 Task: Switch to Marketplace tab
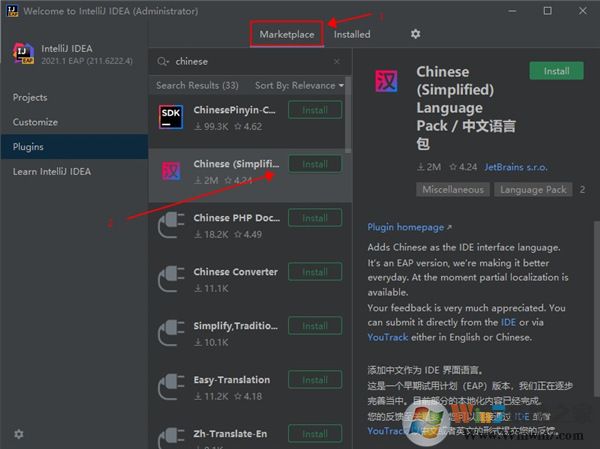(x=287, y=34)
